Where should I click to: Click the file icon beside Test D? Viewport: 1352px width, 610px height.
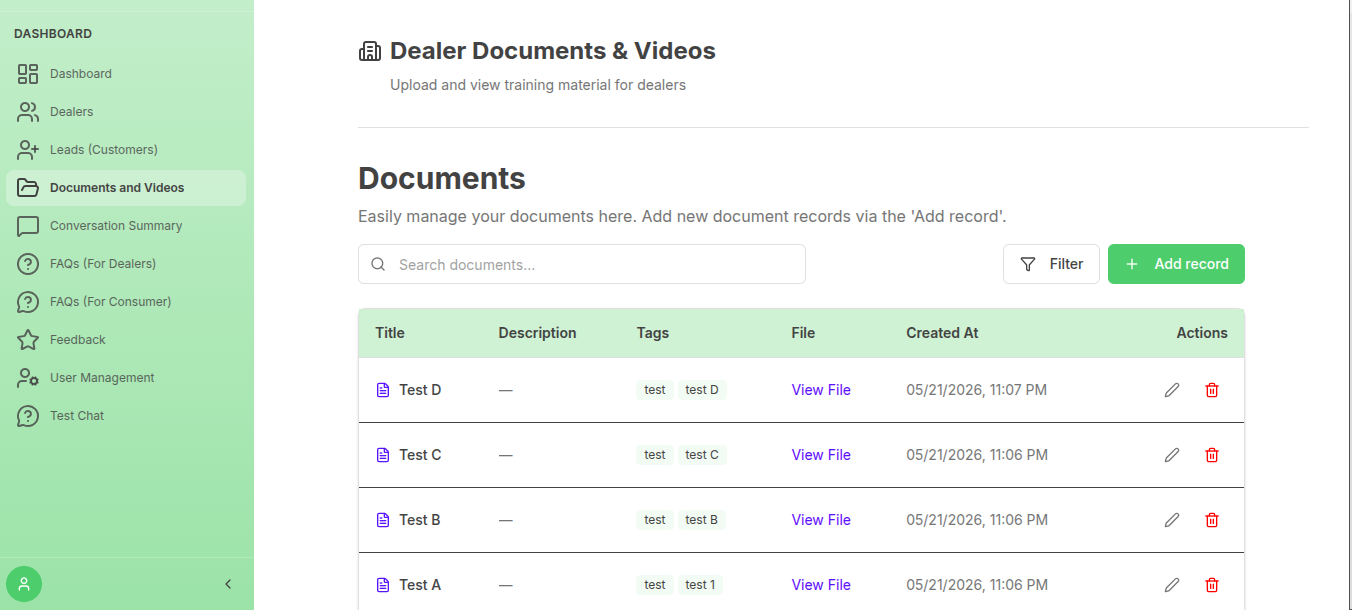383,390
